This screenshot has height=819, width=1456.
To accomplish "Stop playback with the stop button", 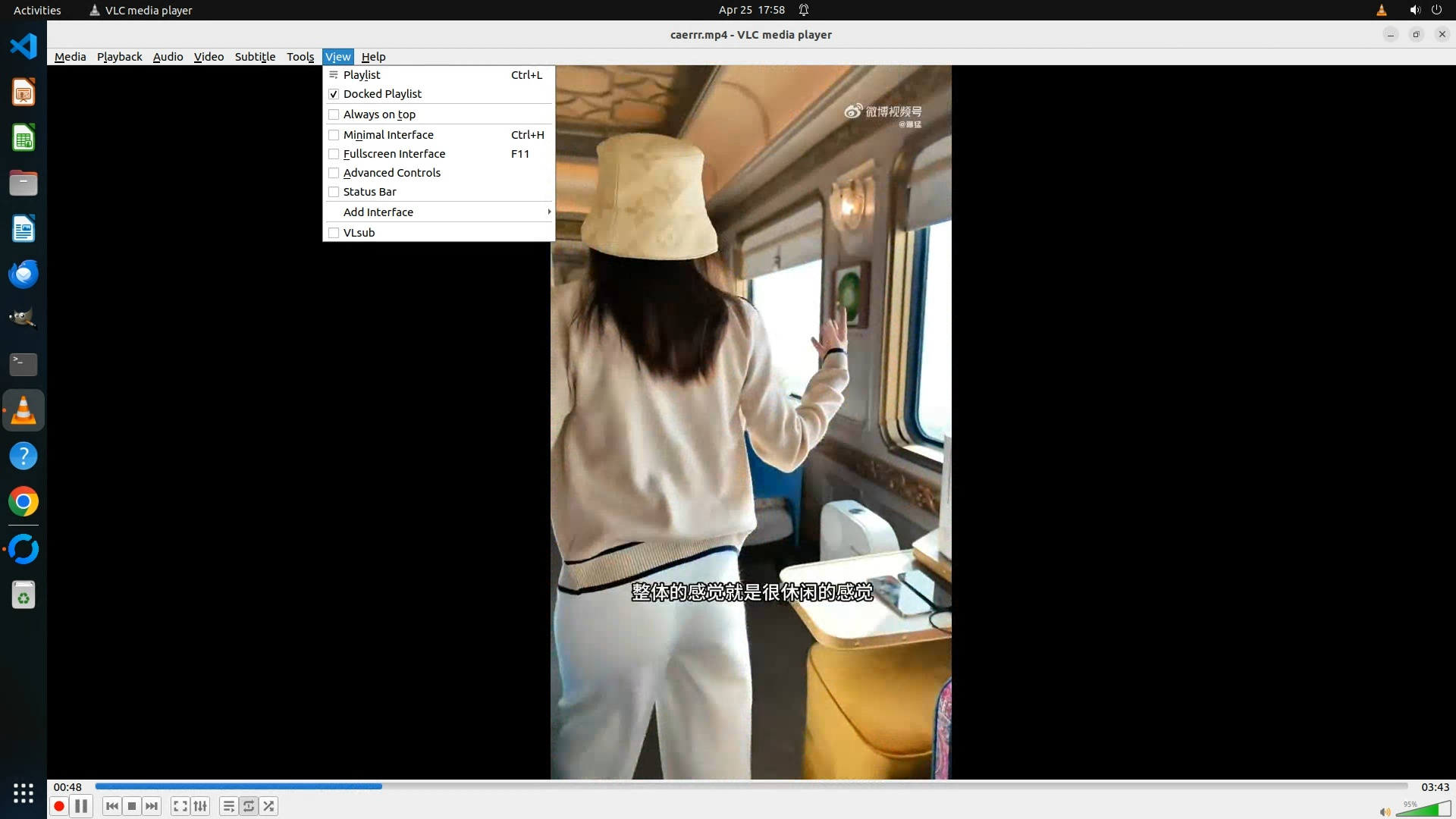I will tap(132, 806).
